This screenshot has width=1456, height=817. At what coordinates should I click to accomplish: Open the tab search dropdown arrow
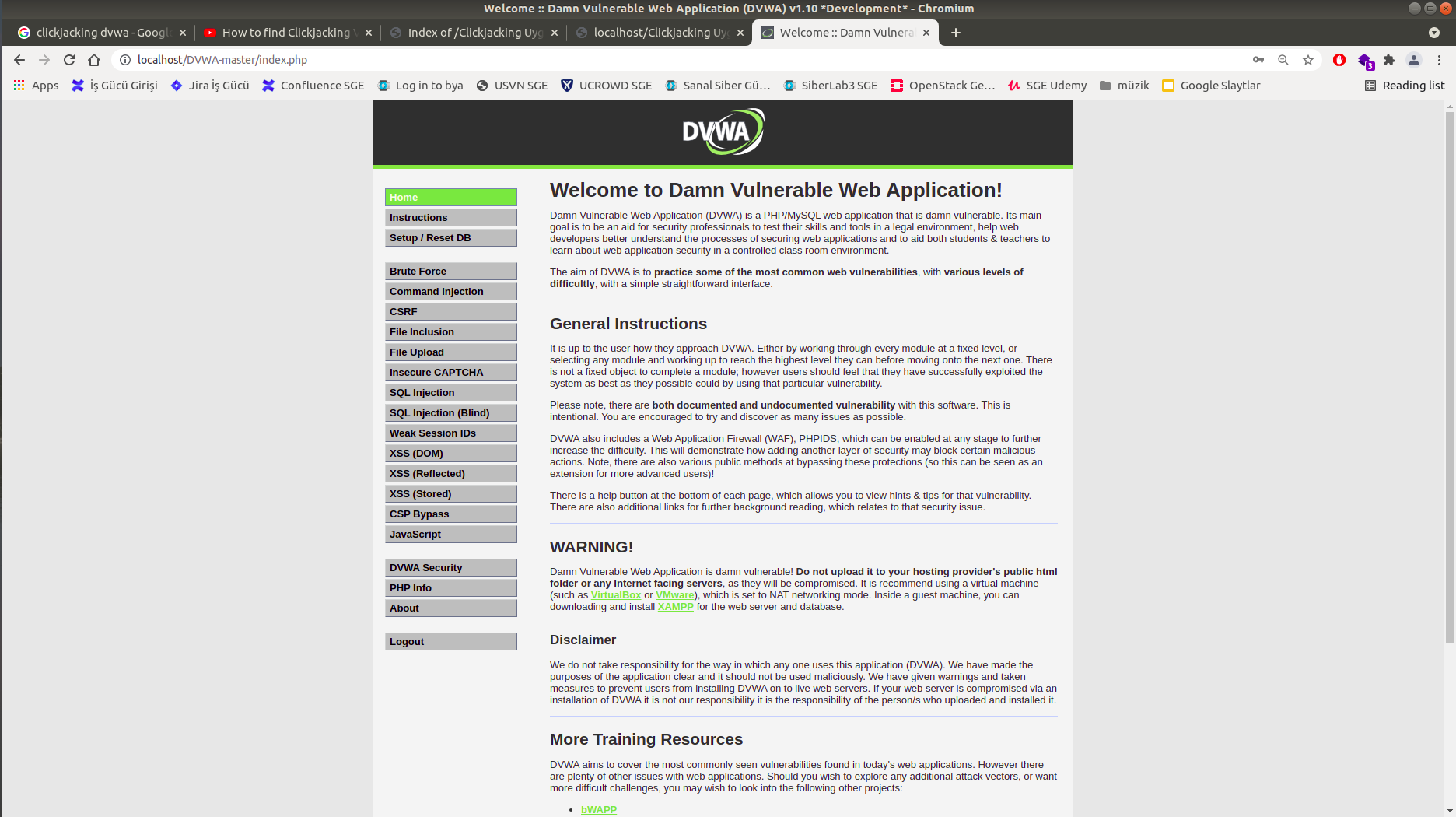tap(1434, 33)
